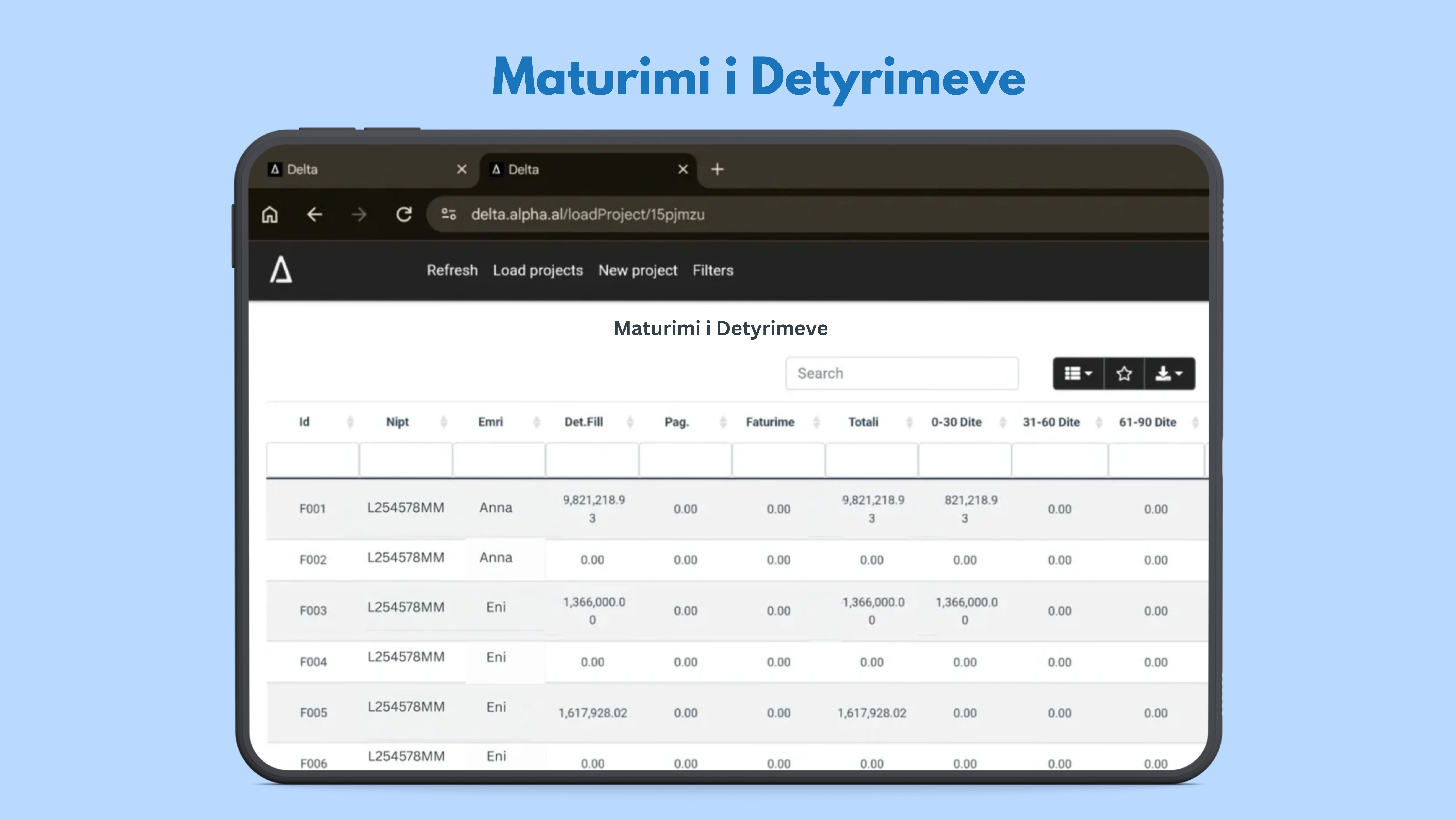Go back using the back arrow

tap(314, 215)
